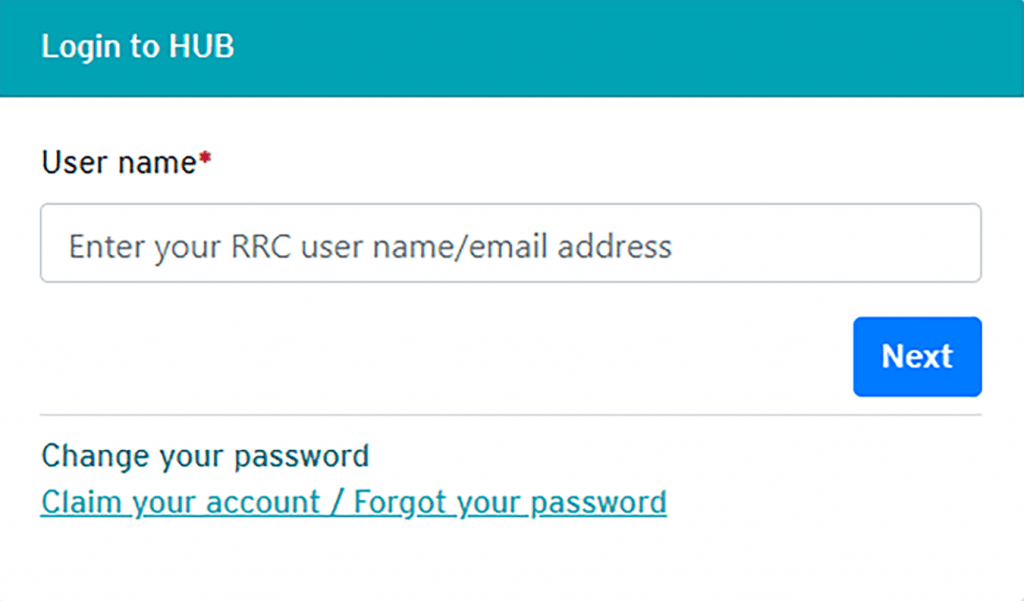Image resolution: width=1024 pixels, height=601 pixels.
Task: Click the Login to HUB header
Action: tap(137, 46)
